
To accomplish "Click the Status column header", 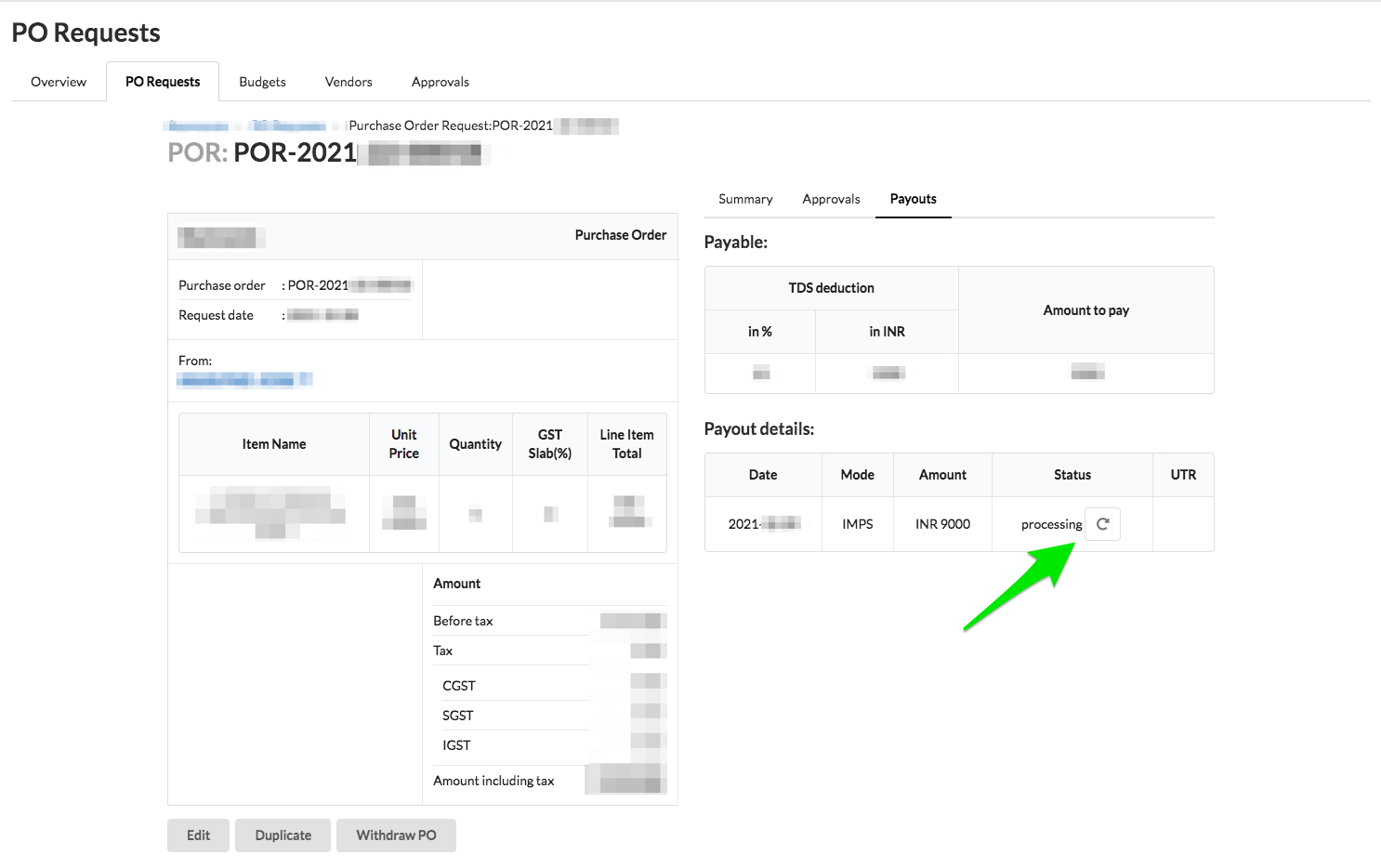I will coord(1072,474).
